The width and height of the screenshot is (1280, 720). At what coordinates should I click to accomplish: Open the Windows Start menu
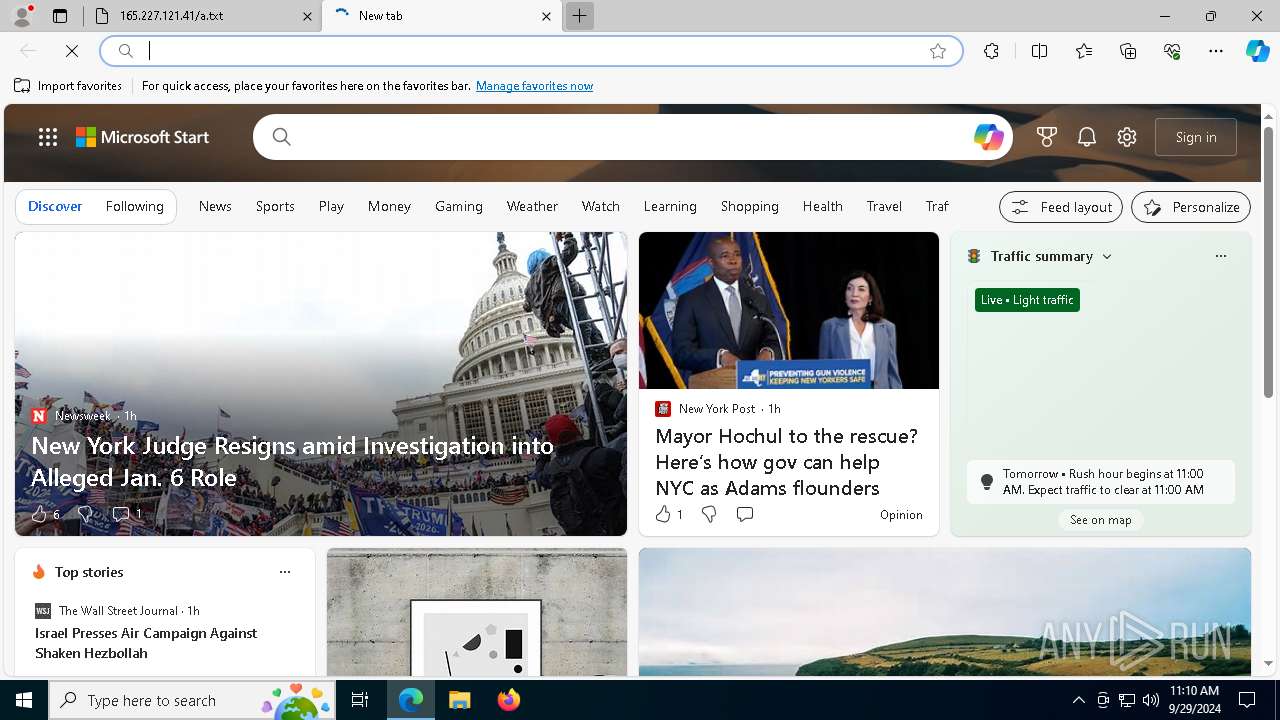(x=24, y=700)
